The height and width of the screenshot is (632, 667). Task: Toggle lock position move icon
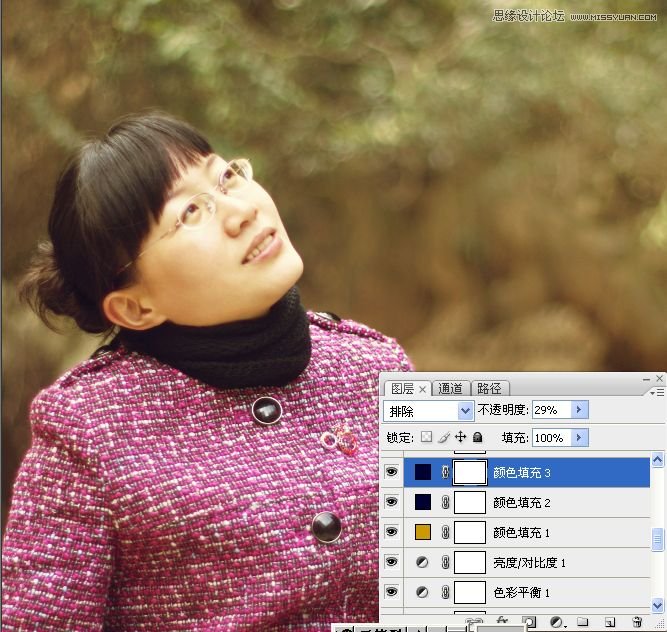pos(461,437)
